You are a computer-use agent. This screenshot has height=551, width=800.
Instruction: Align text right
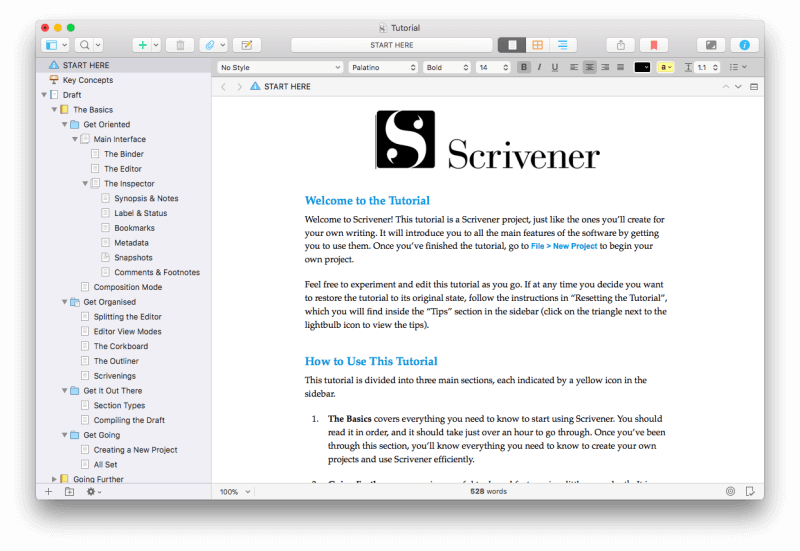pos(605,67)
